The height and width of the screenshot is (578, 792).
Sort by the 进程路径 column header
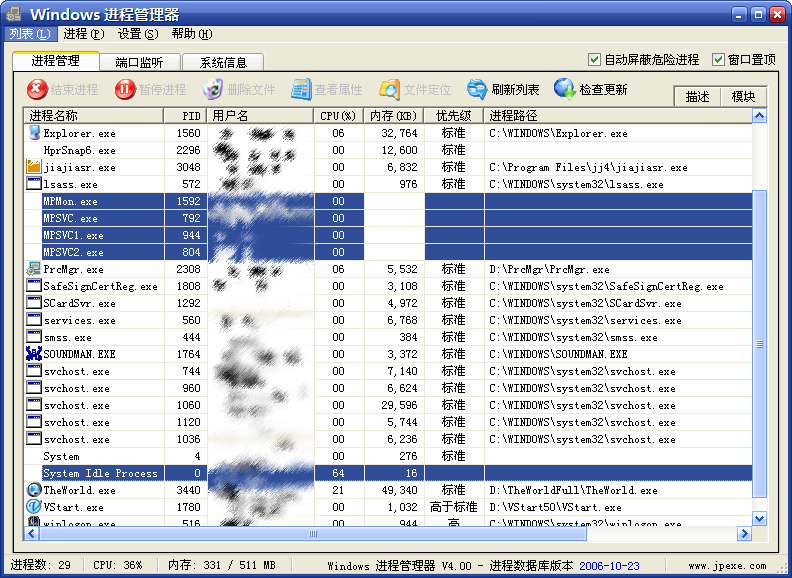point(618,116)
